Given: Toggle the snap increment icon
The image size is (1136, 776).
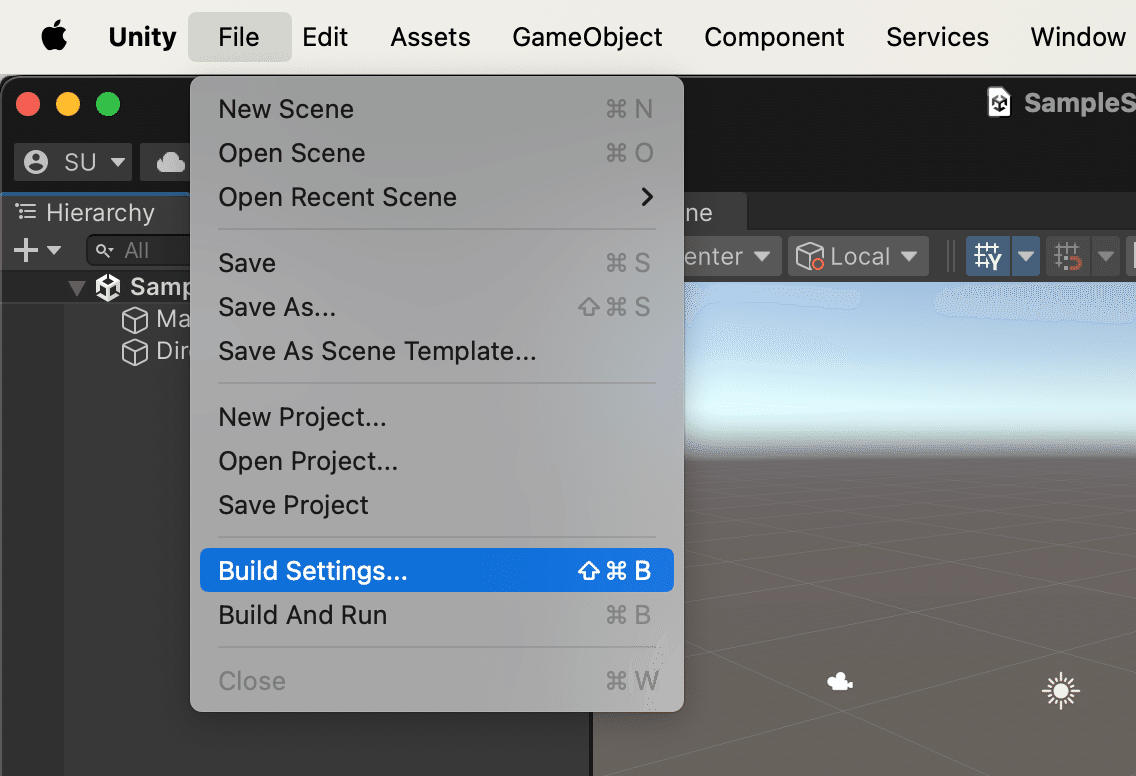Looking at the screenshot, I should (1067, 256).
